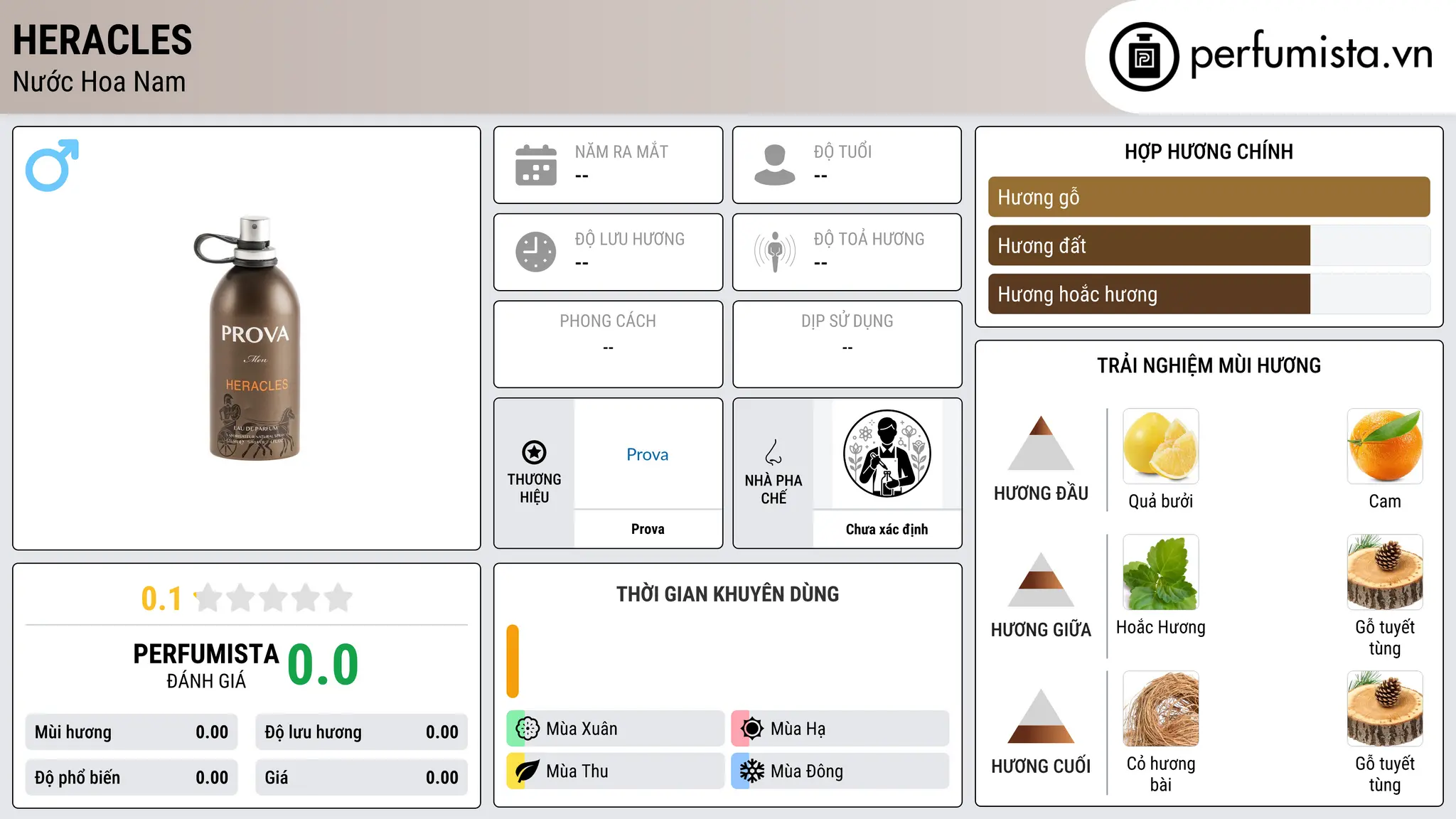Click the green 0.0 Perfumista rating

(323, 665)
